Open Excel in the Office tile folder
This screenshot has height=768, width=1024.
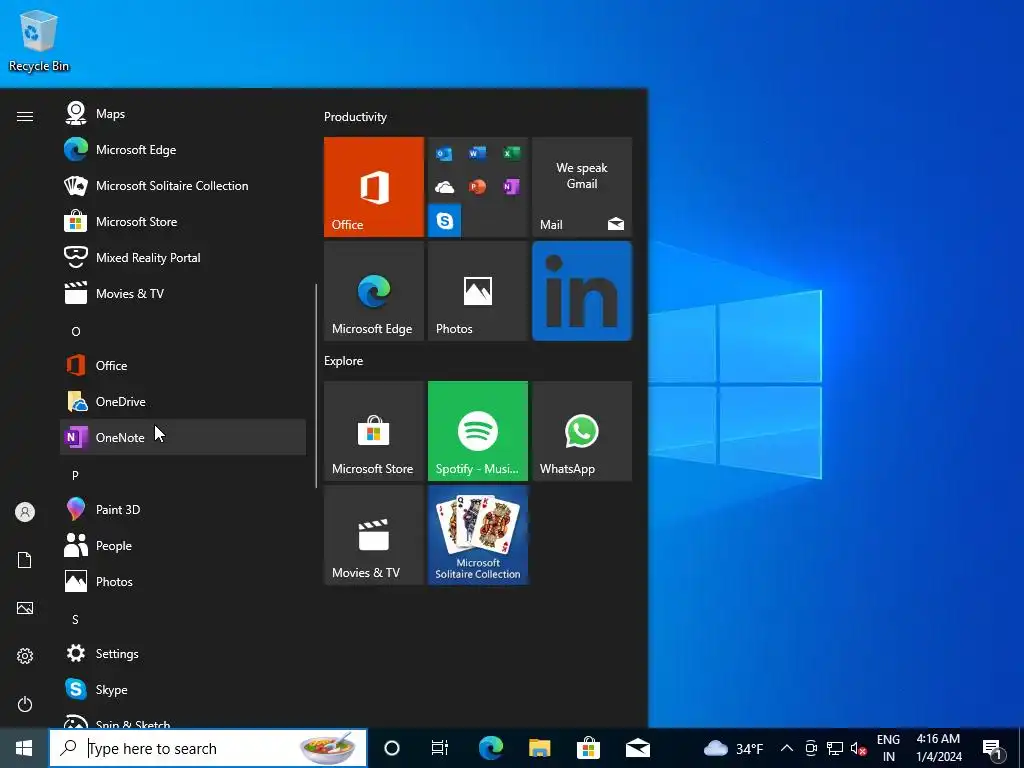coord(511,153)
